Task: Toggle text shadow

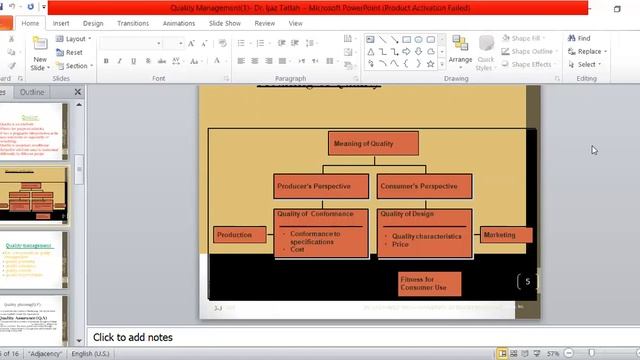Action: [x=148, y=61]
